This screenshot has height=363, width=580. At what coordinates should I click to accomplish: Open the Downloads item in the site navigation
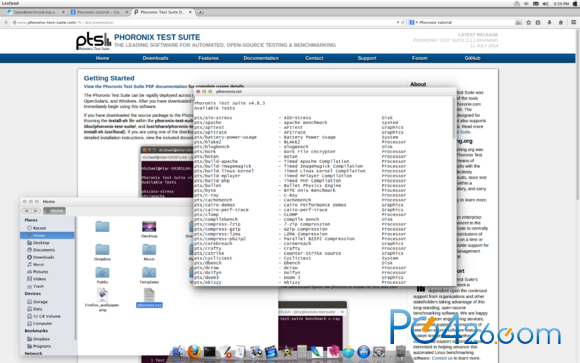[155, 58]
